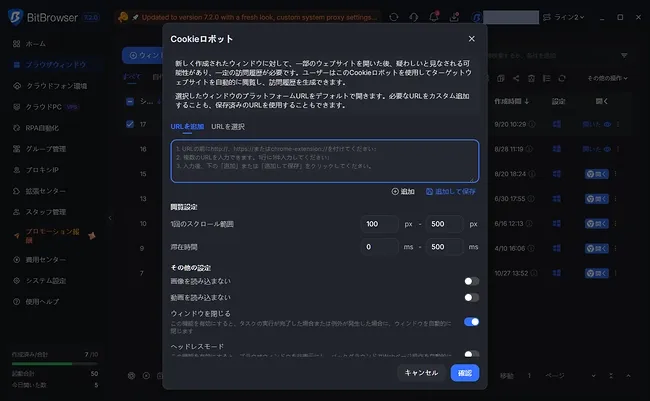Confirm the dialog with the 確認 button
650x401 pixels.
(465, 373)
